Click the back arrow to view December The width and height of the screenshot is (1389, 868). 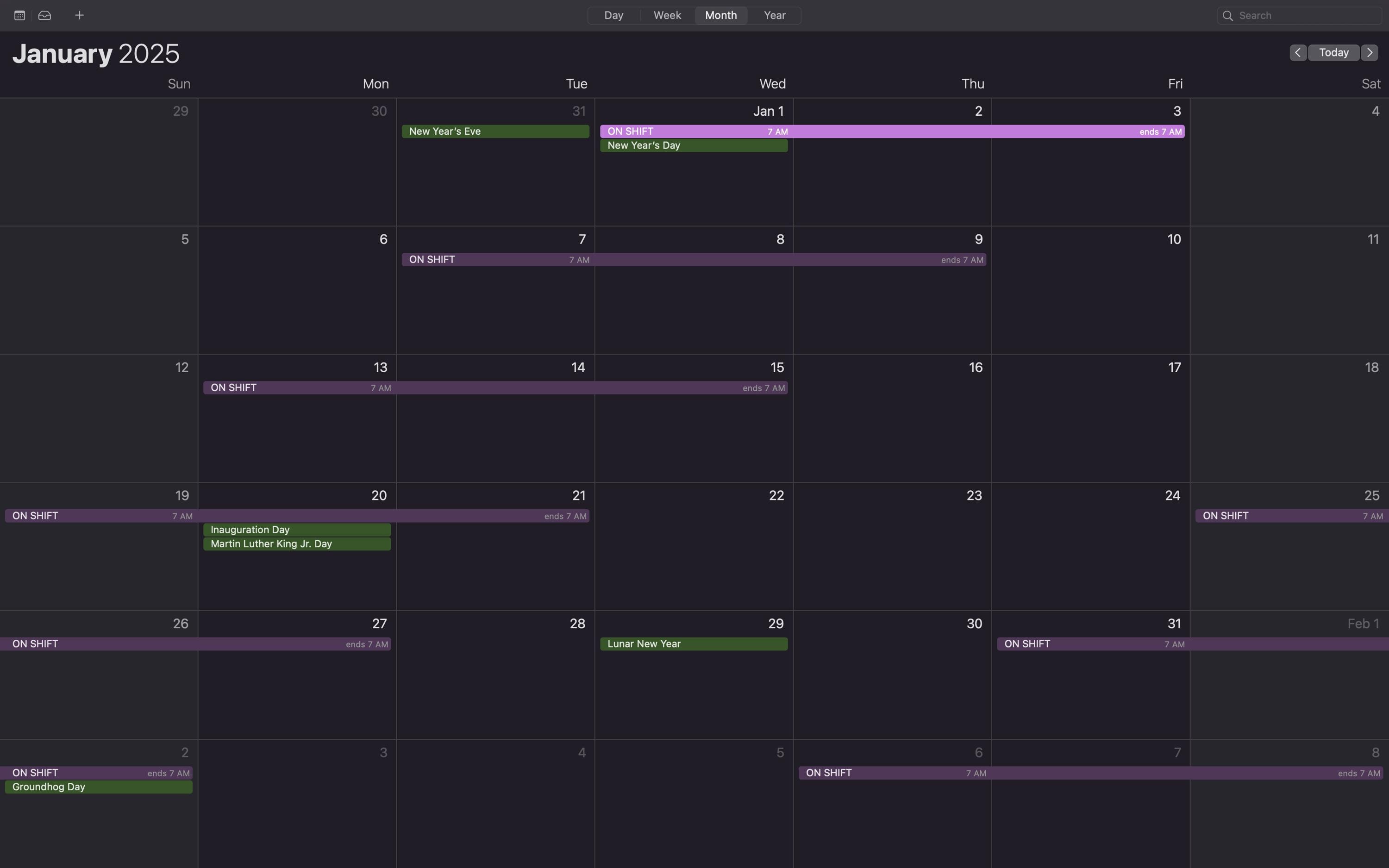(1298, 52)
